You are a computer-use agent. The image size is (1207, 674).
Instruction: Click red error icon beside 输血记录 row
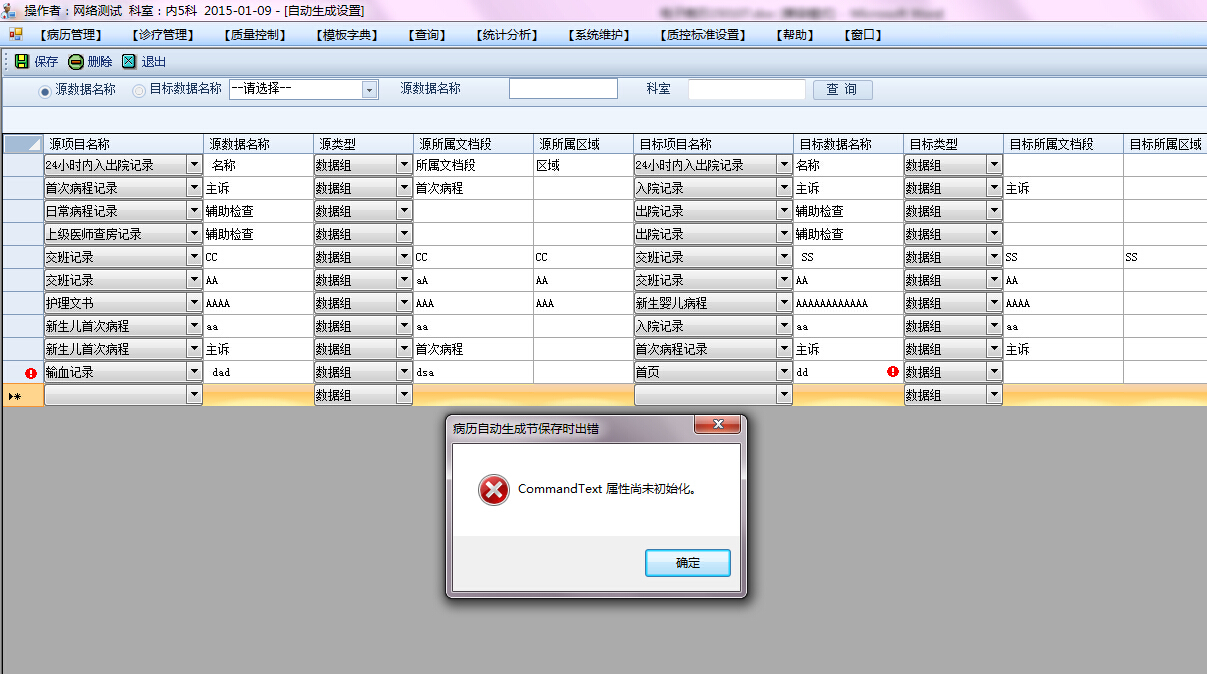pyautogui.click(x=31, y=373)
